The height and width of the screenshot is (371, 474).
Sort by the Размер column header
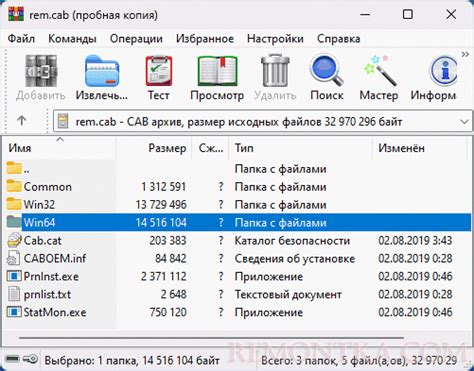154,148
